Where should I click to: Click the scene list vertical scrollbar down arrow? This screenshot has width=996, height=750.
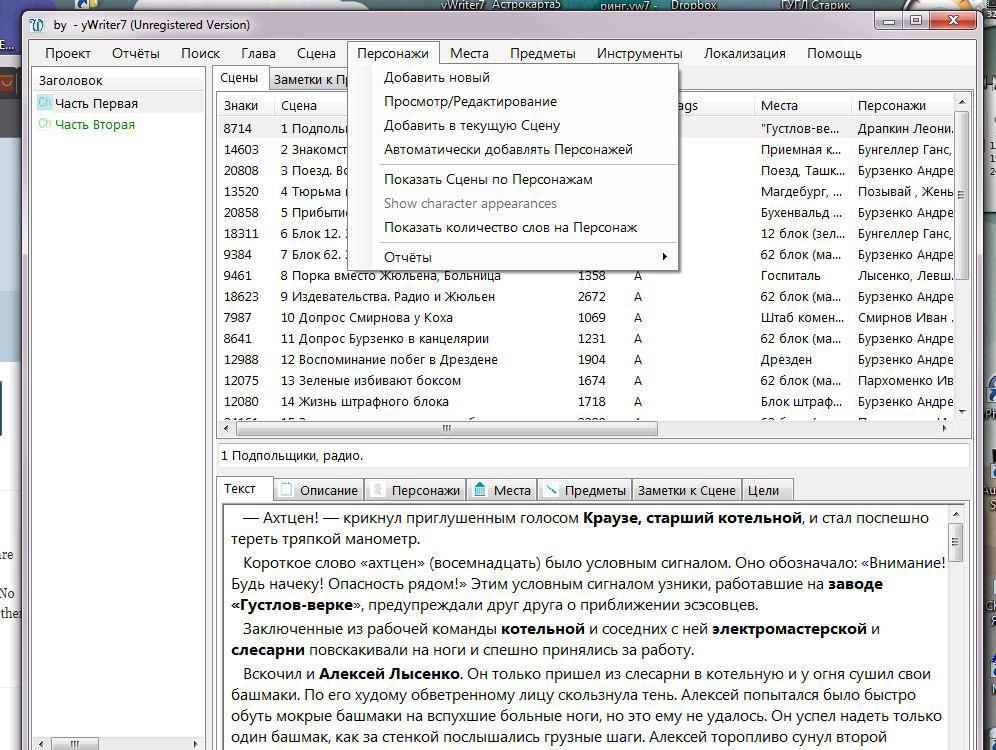[962, 411]
